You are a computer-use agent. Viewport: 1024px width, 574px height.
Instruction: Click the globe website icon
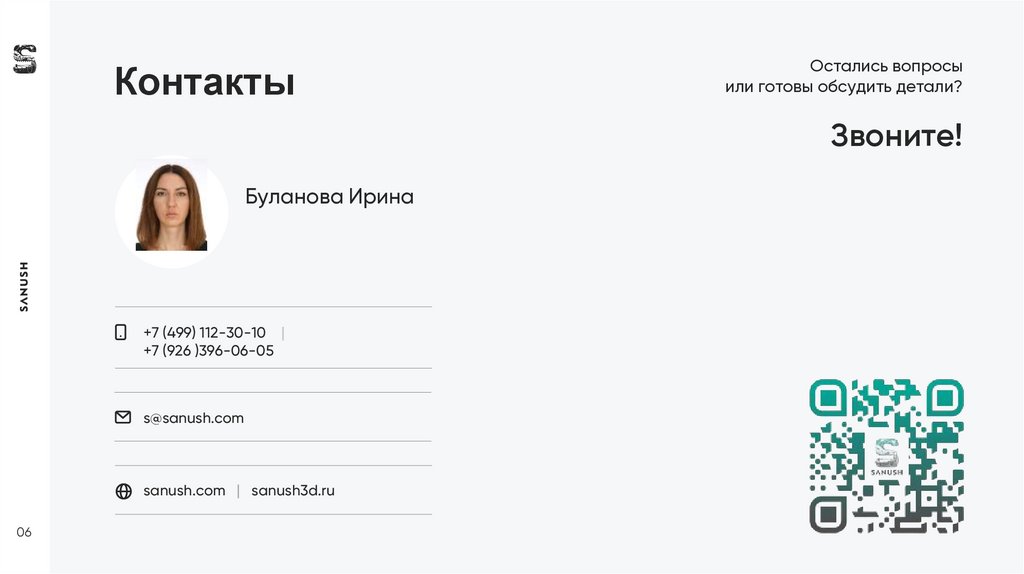pos(123,491)
